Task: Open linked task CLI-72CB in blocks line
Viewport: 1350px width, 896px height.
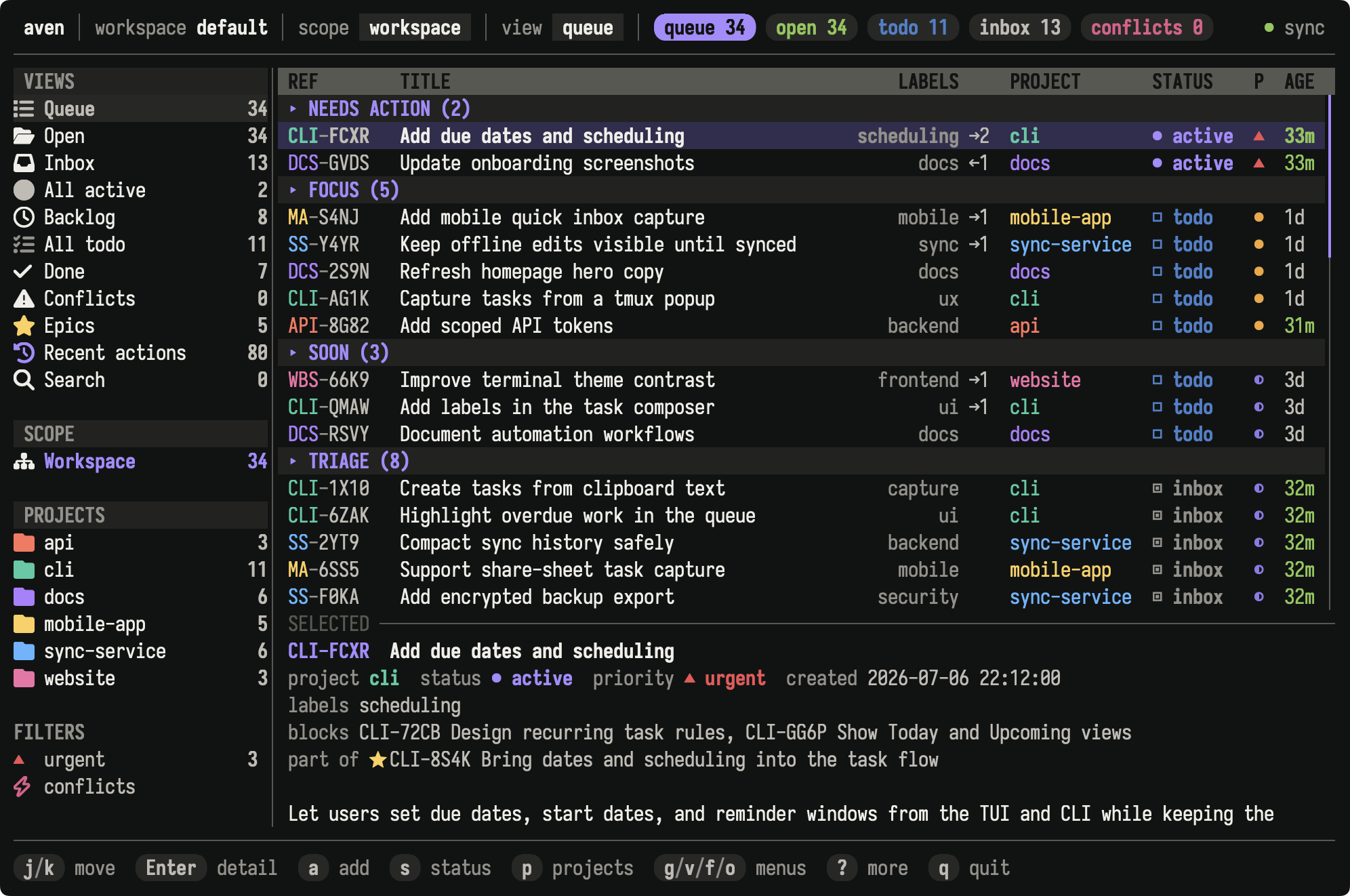Action: tap(399, 732)
